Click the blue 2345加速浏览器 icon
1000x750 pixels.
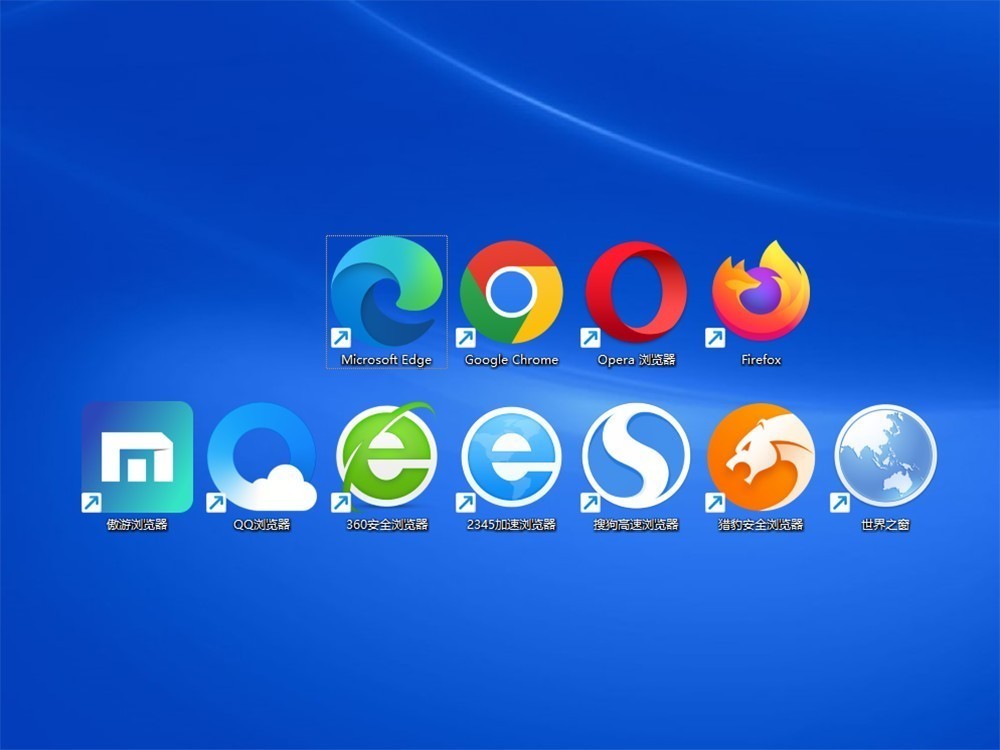tap(511, 458)
